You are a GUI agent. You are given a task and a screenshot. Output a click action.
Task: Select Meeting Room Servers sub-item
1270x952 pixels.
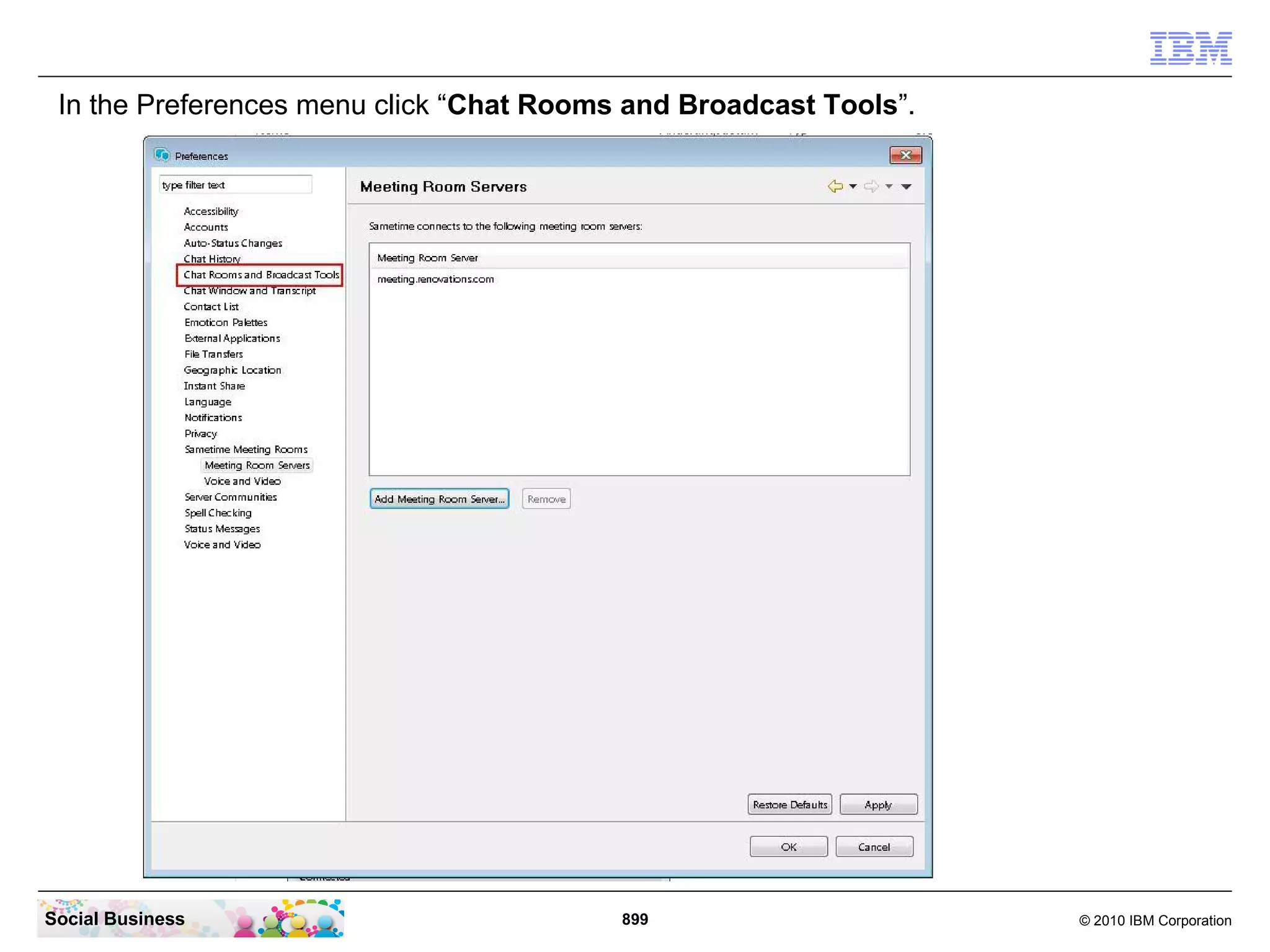257,465
